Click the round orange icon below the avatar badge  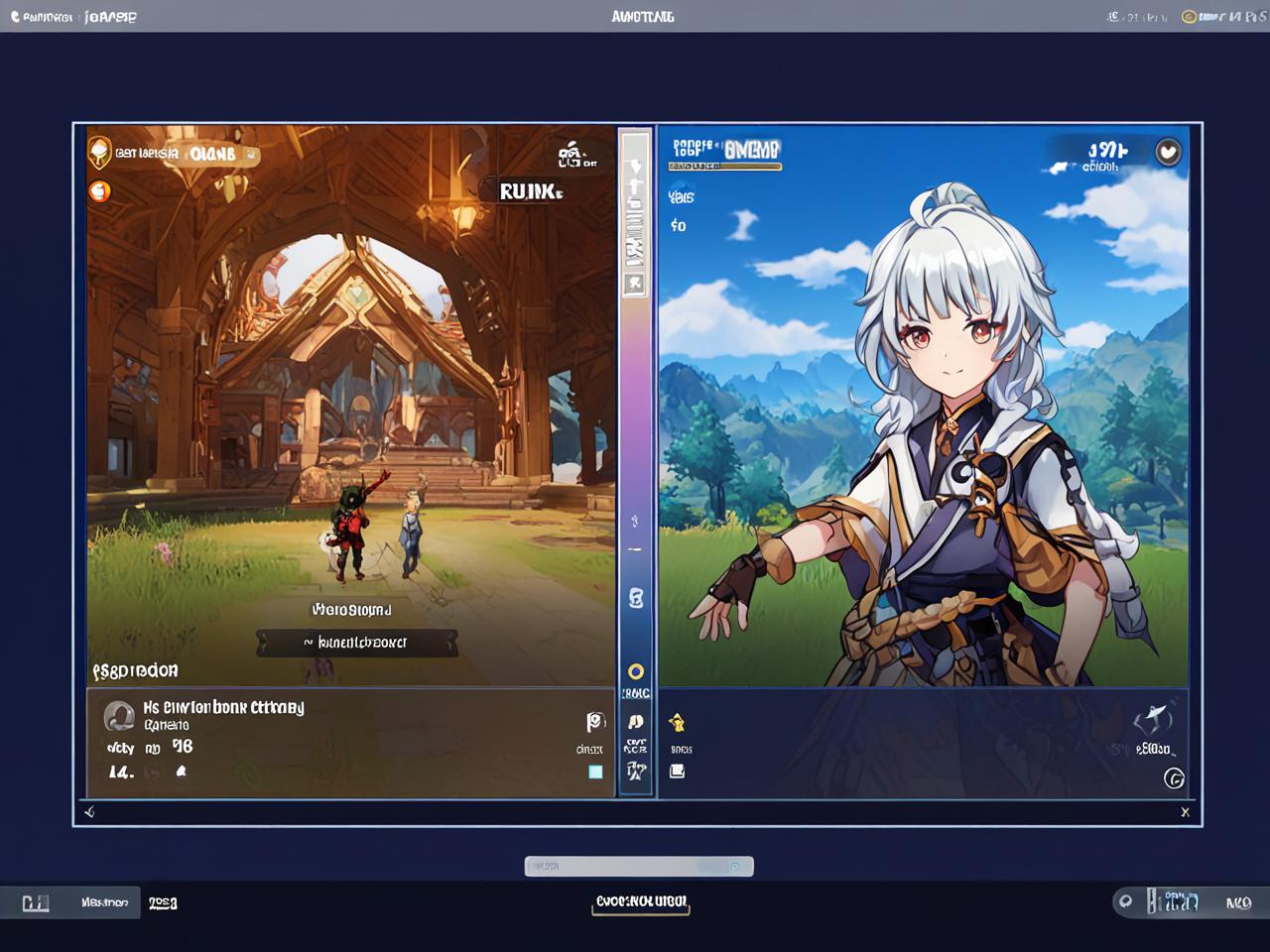99,191
